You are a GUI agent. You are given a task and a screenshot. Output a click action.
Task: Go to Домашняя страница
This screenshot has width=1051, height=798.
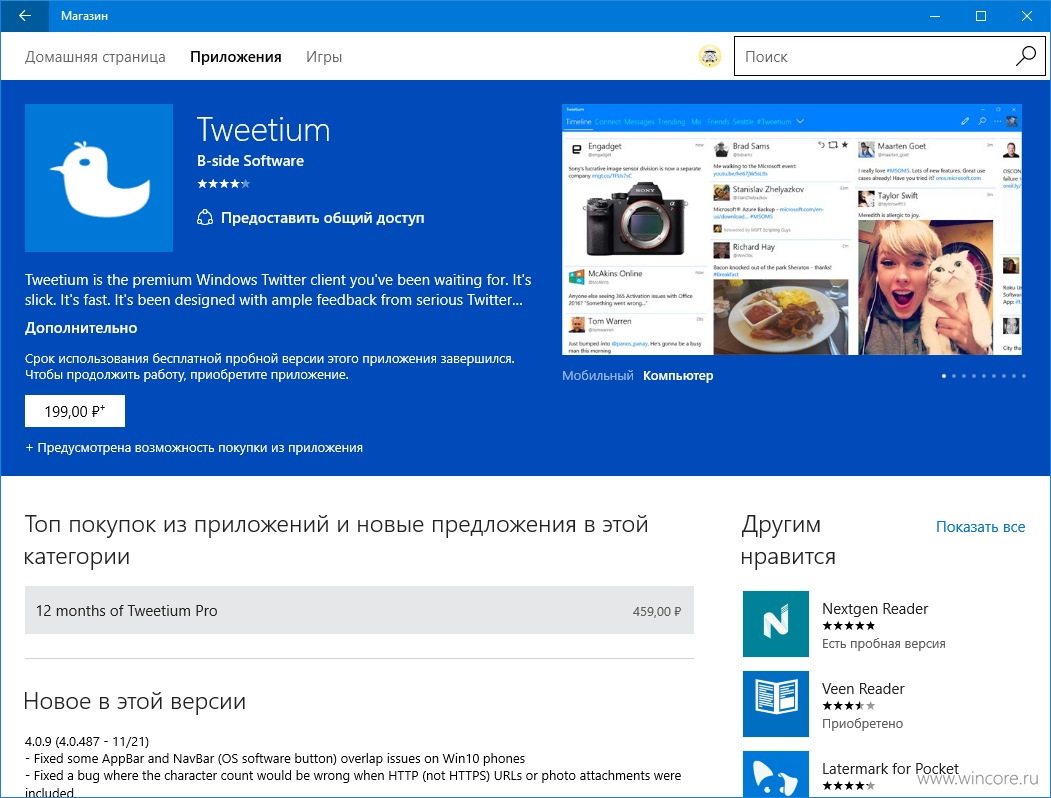95,57
